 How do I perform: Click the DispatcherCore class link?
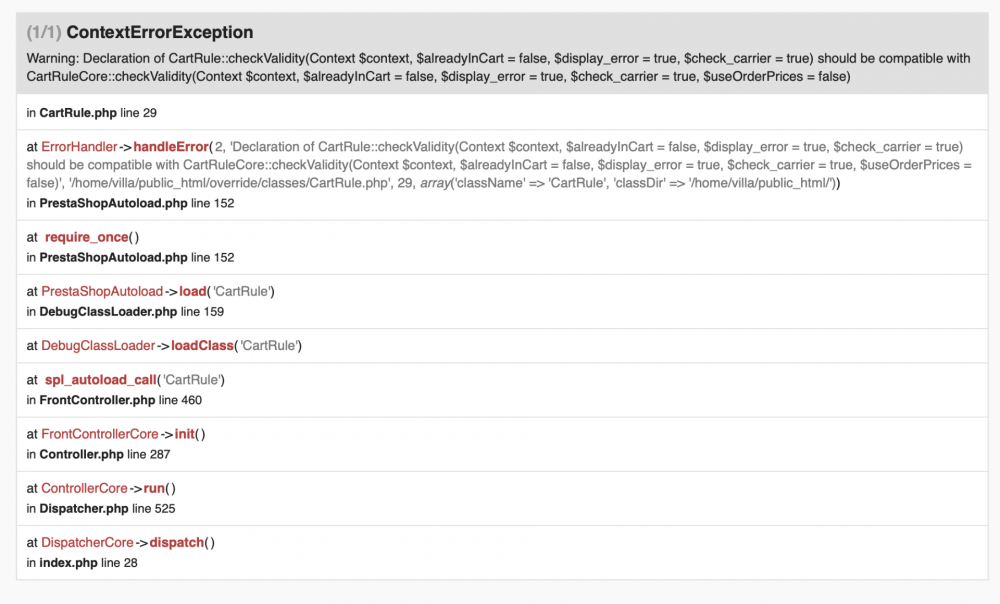(x=87, y=542)
